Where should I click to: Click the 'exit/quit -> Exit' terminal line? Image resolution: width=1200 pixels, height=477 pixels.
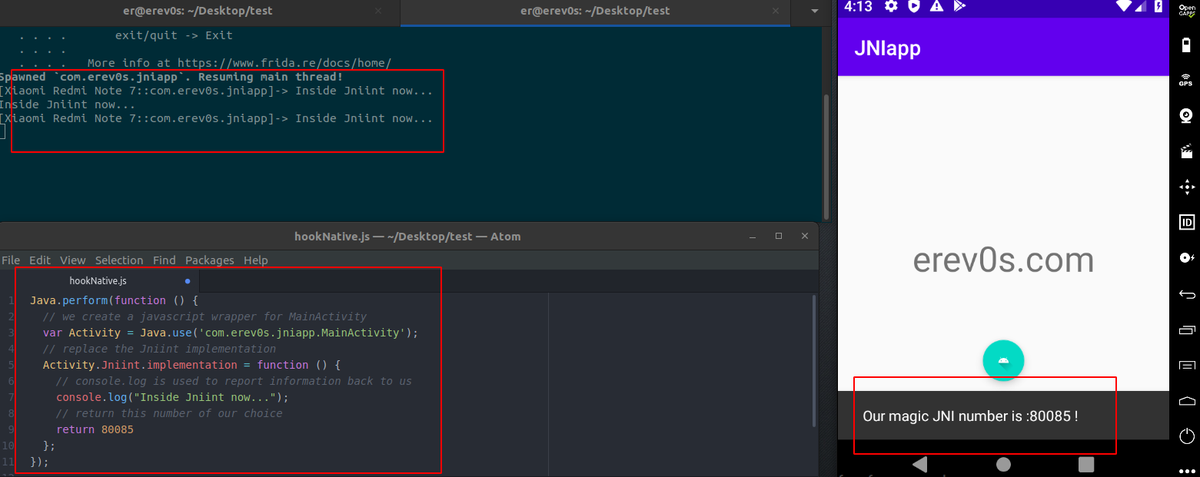[x=174, y=35]
